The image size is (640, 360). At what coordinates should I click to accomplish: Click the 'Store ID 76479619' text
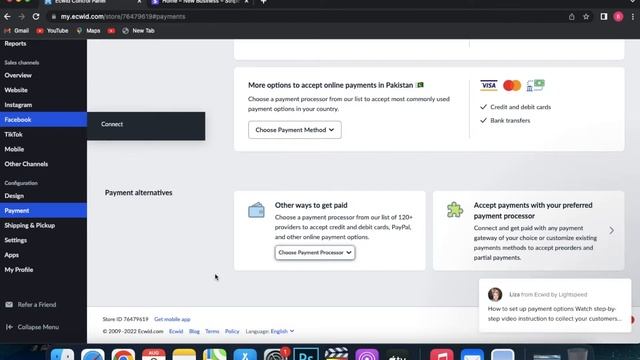(125, 319)
